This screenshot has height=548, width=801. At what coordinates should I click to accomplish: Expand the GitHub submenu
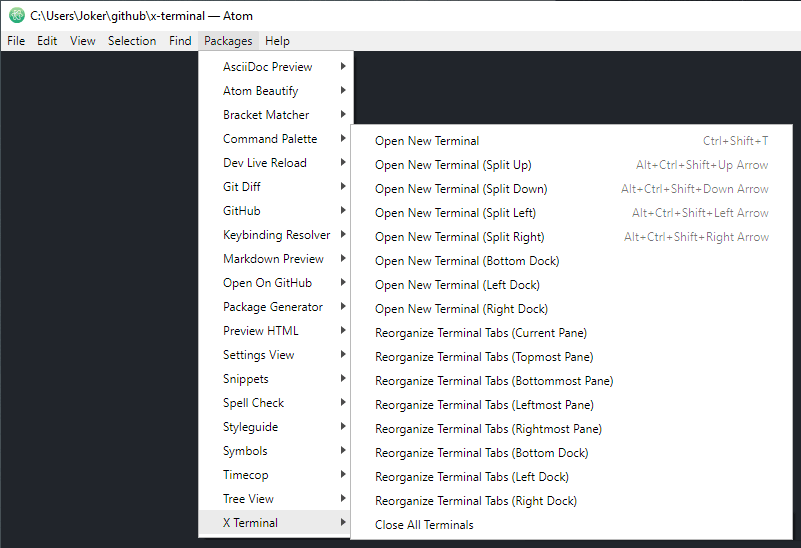tap(275, 210)
